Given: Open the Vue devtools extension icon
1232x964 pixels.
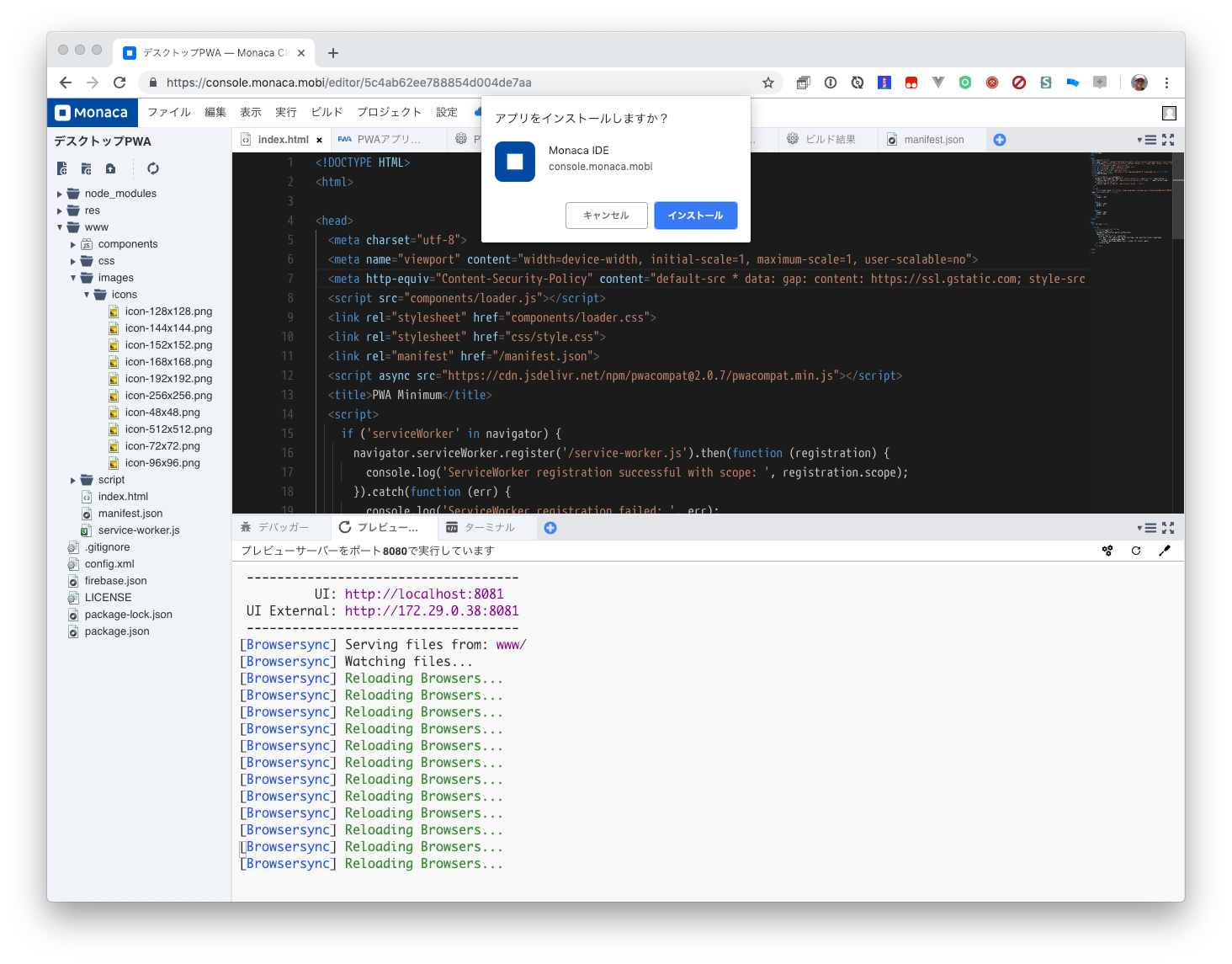Looking at the screenshot, I should (938, 83).
